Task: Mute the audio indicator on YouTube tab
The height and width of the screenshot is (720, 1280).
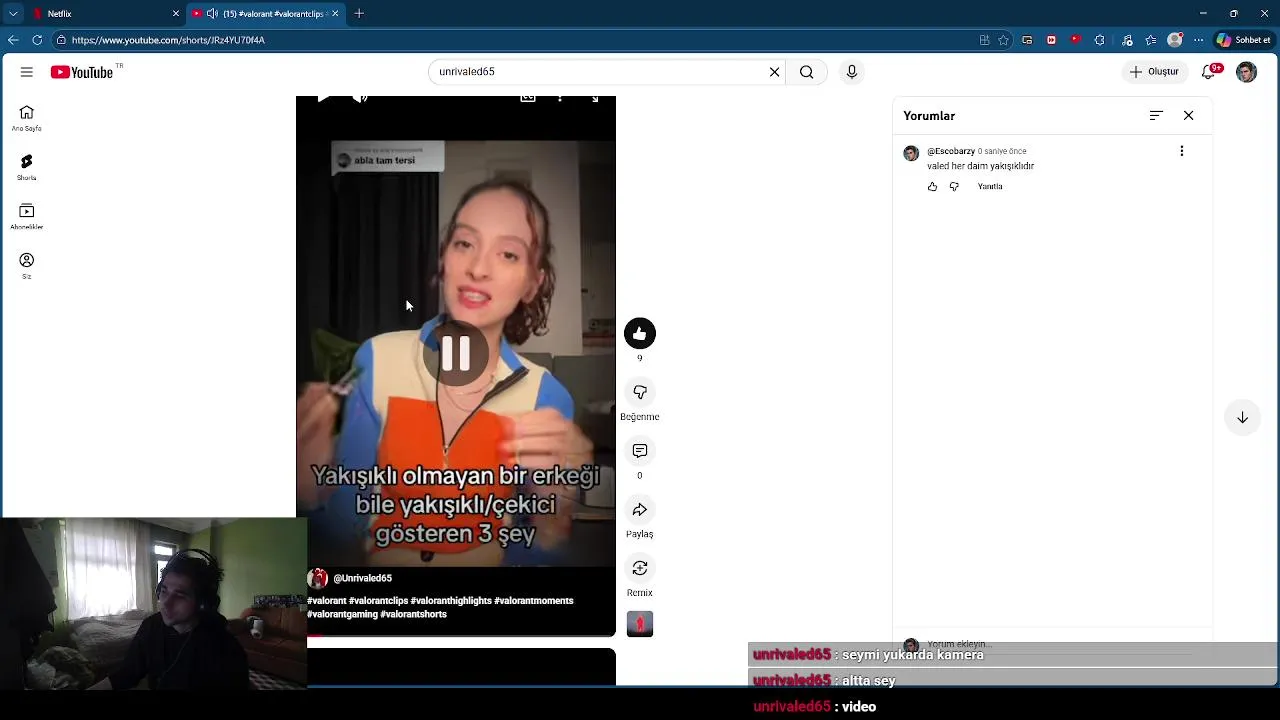Action: click(x=212, y=14)
